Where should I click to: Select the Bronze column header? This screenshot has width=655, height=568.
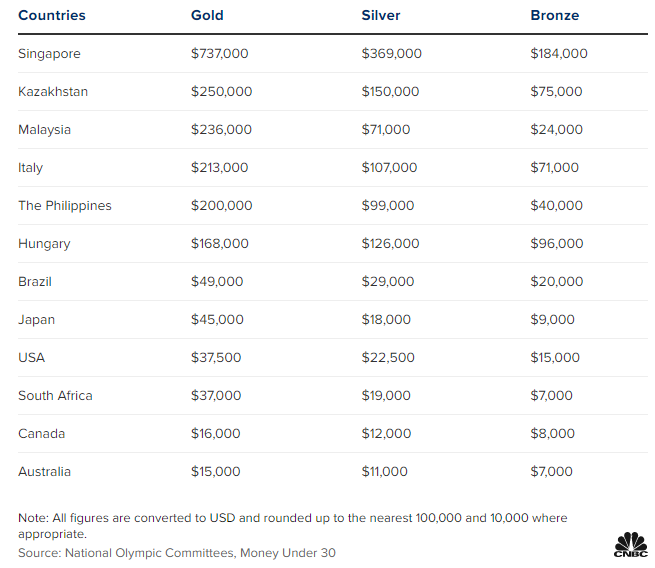[x=554, y=16]
